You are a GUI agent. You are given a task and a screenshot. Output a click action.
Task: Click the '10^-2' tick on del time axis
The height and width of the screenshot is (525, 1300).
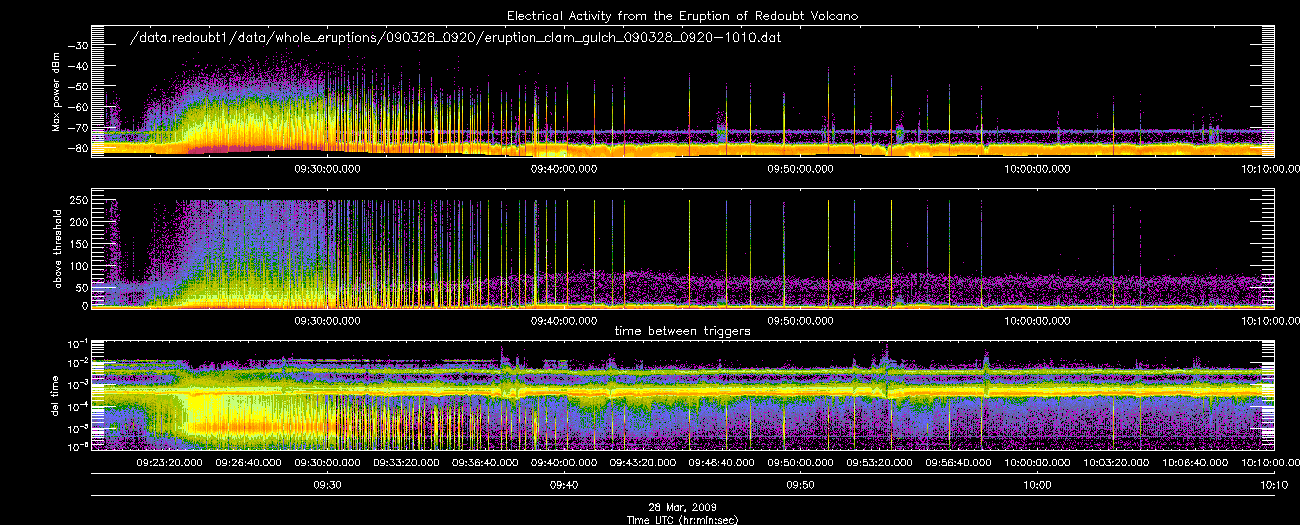(79, 363)
